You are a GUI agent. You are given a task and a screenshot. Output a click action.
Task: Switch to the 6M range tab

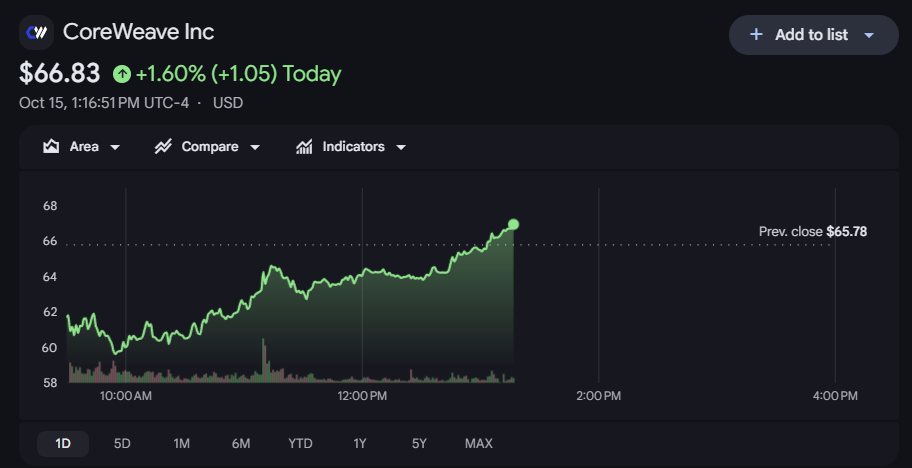[241, 444]
